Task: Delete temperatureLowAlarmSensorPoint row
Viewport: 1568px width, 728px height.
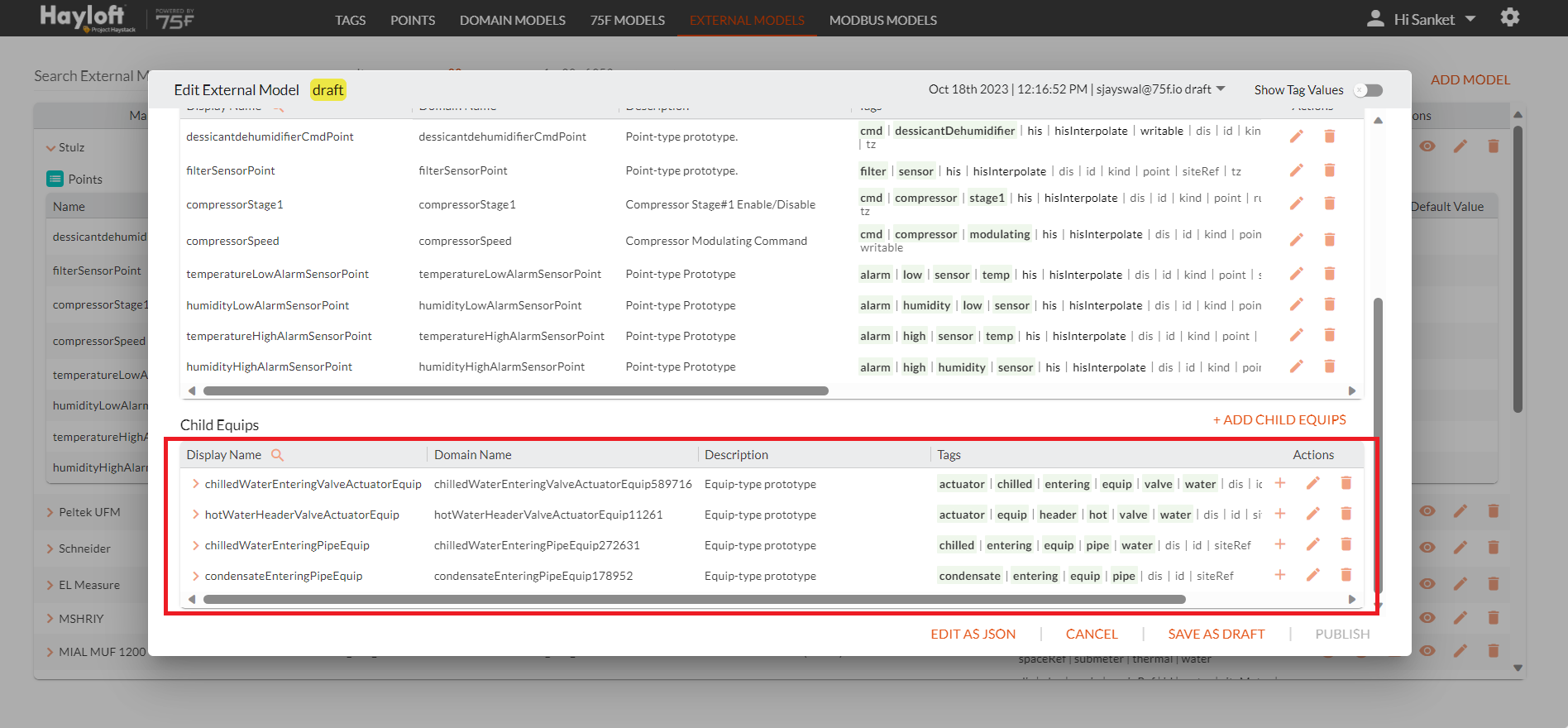Action: pyautogui.click(x=1329, y=274)
